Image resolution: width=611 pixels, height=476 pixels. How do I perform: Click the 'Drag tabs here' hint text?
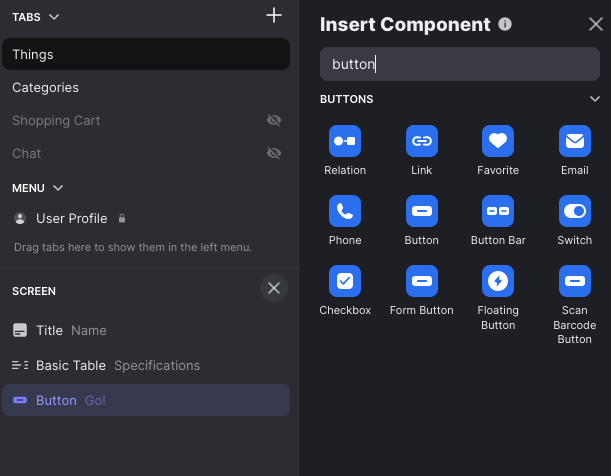tap(133, 247)
